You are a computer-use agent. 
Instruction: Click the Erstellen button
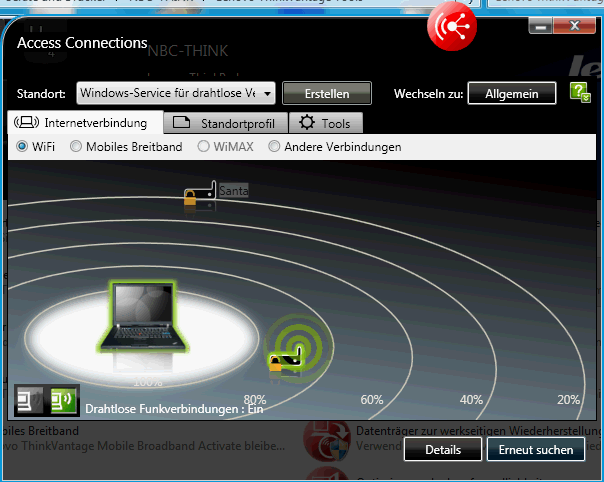point(327,93)
